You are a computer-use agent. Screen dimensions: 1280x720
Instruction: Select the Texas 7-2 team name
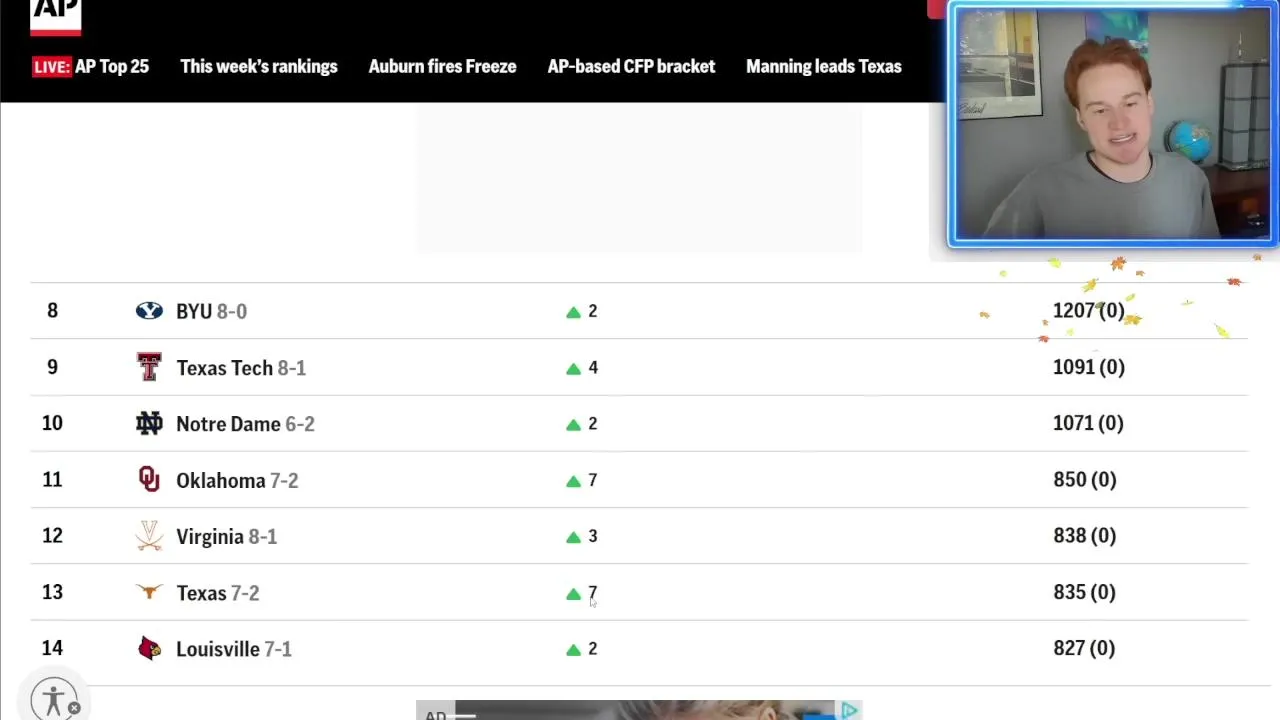coord(217,593)
